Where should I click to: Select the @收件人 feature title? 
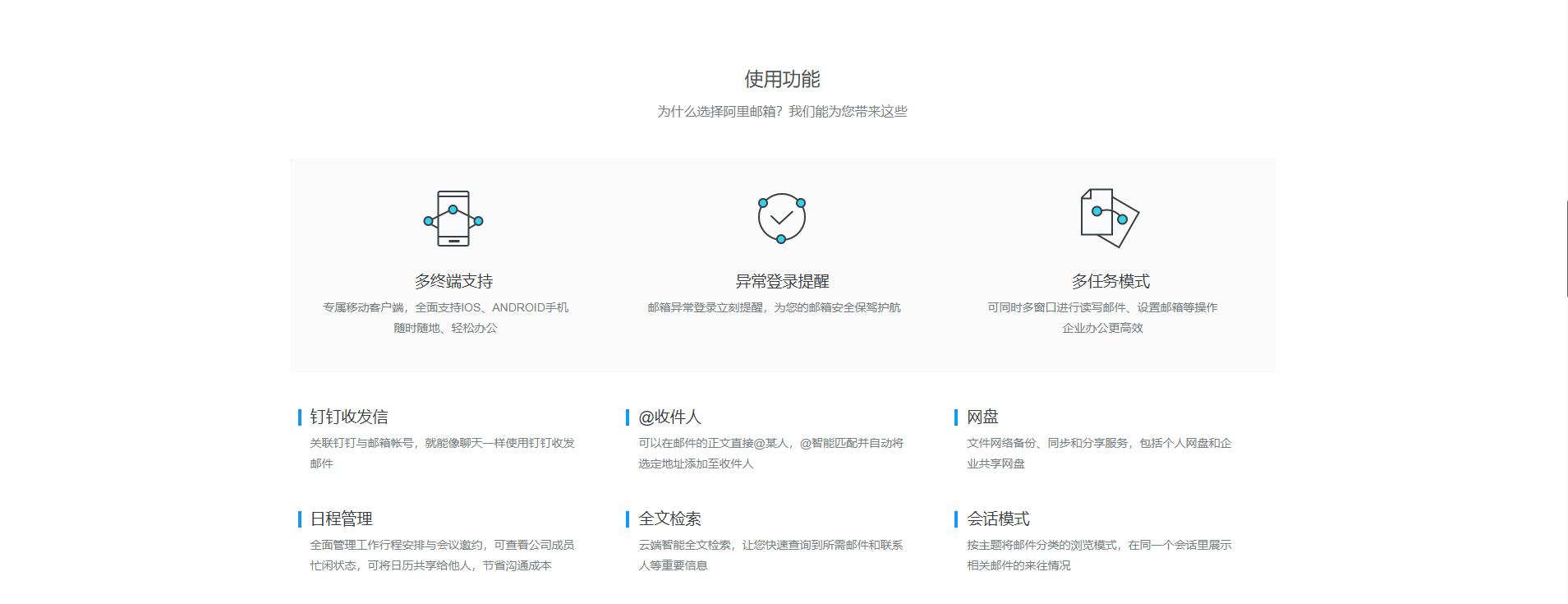(669, 417)
